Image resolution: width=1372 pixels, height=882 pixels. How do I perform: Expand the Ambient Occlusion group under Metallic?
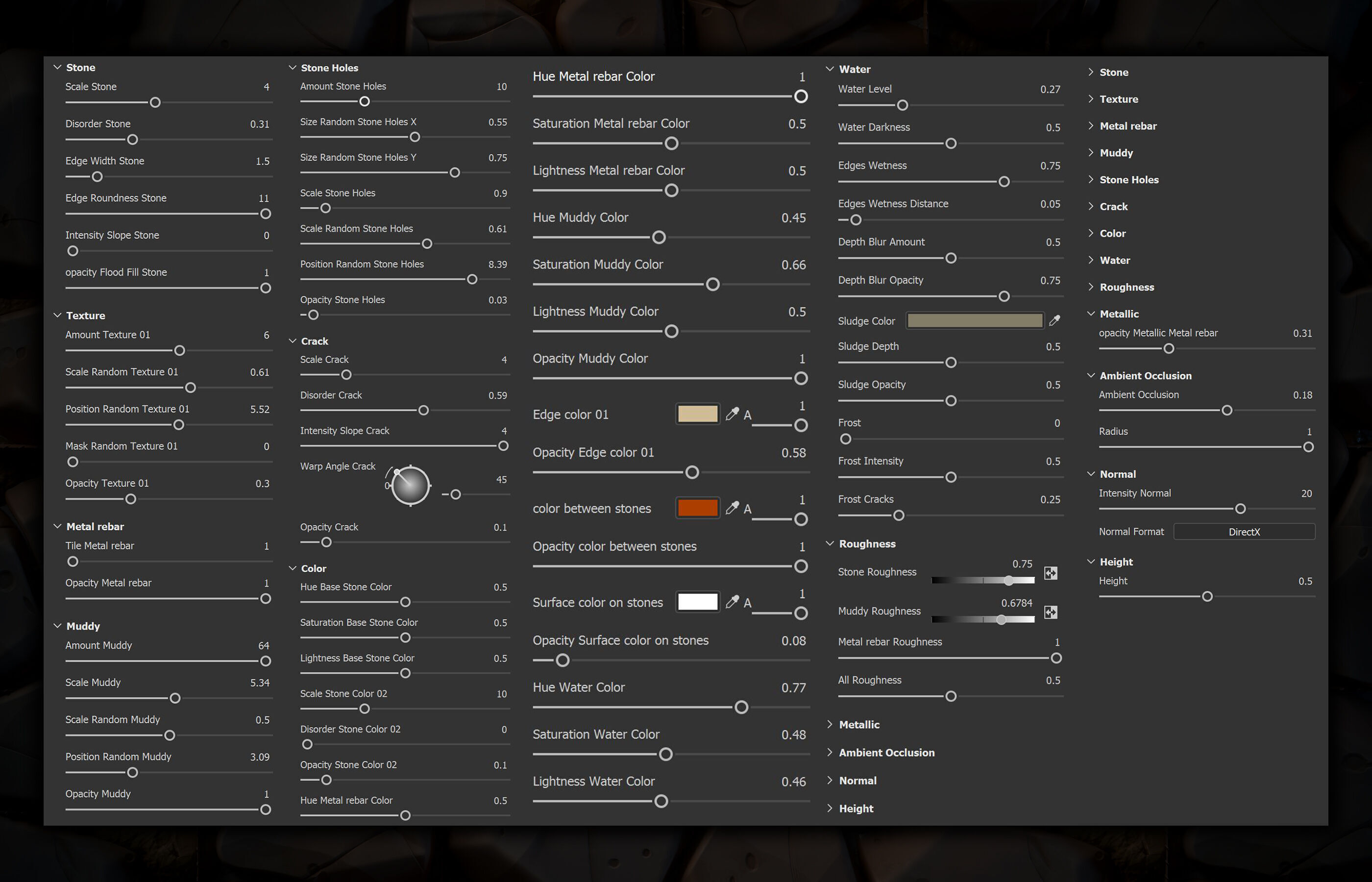coord(830,753)
